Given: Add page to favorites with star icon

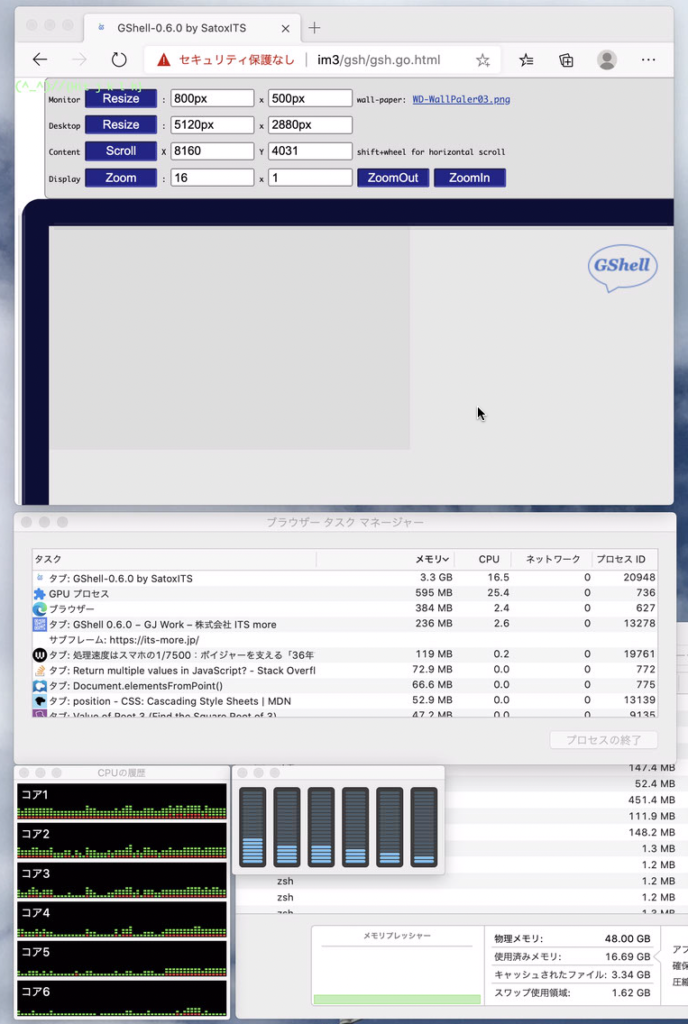Looking at the screenshot, I should point(483,60).
